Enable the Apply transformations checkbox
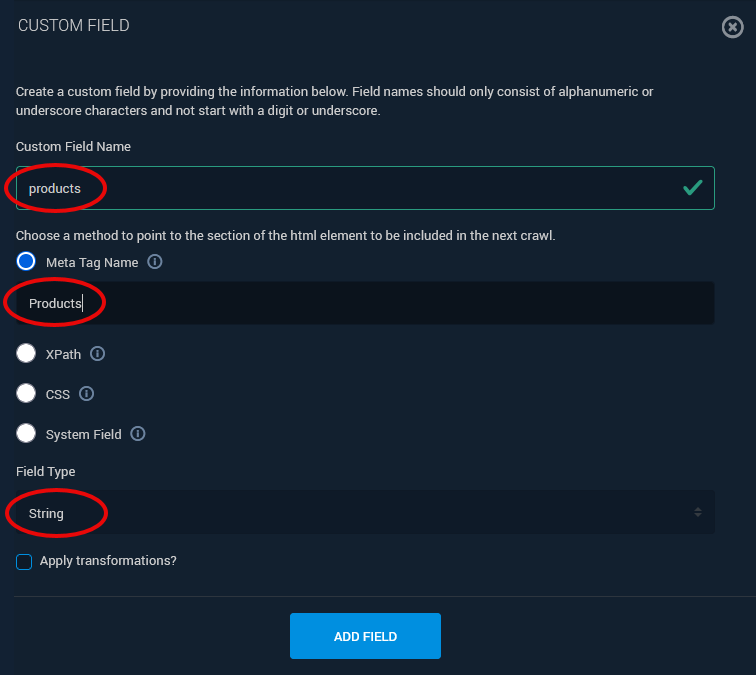 (x=24, y=562)
